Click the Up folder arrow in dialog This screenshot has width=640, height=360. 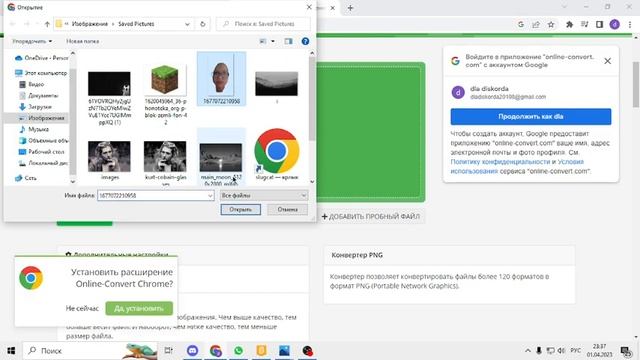tap(47, 24)
